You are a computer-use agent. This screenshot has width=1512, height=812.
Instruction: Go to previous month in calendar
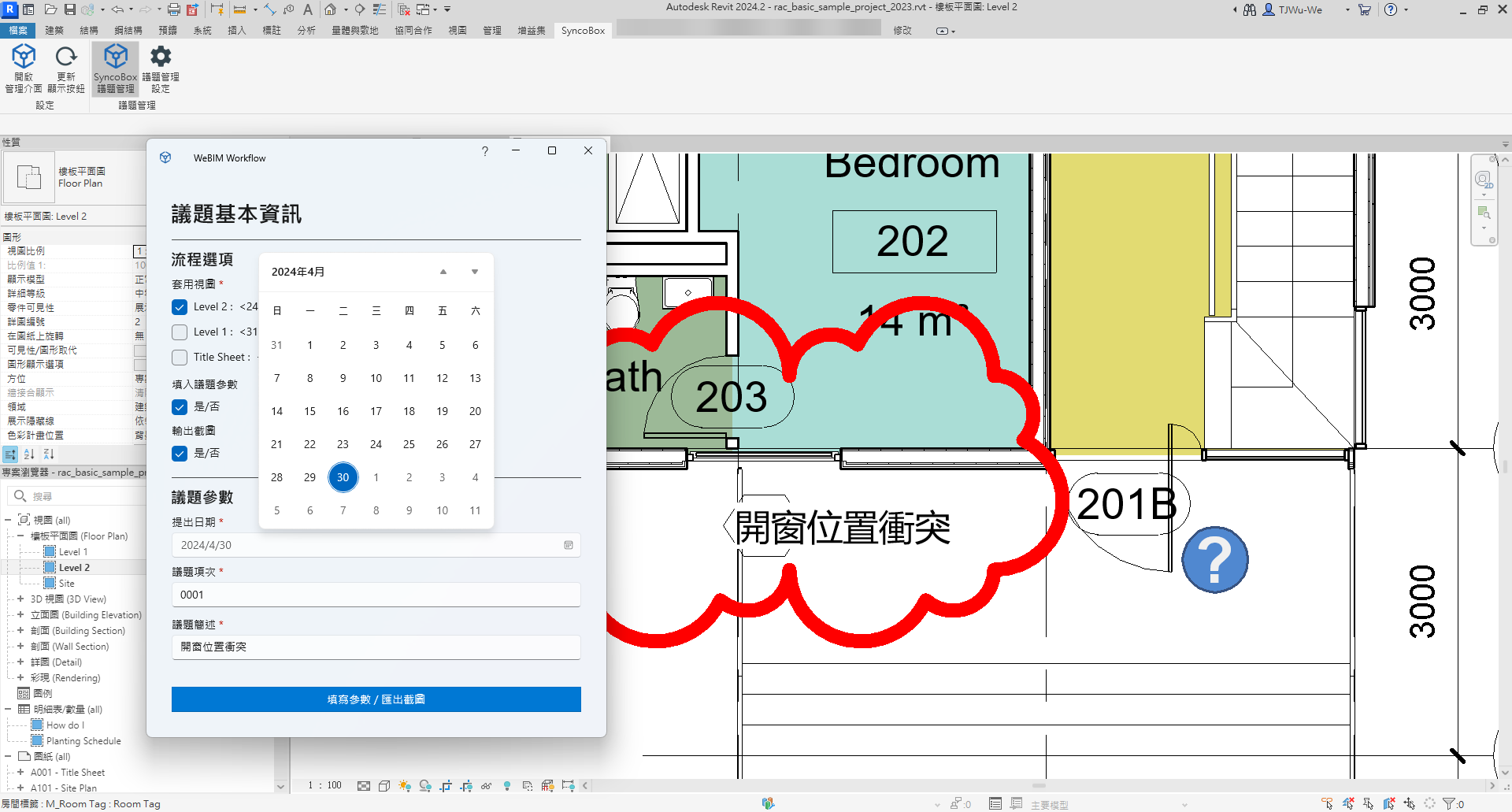click(x=443, y=272)
